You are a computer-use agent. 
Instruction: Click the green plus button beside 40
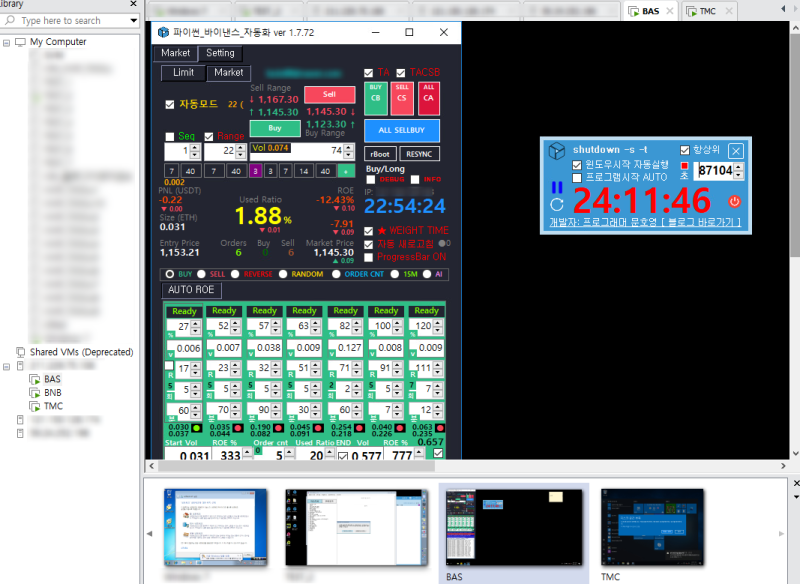coord(346,171)
